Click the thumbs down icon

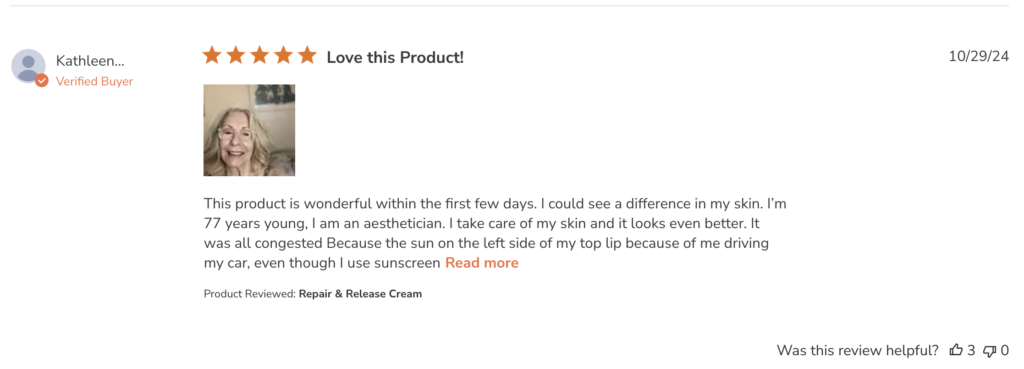(990, 351)
